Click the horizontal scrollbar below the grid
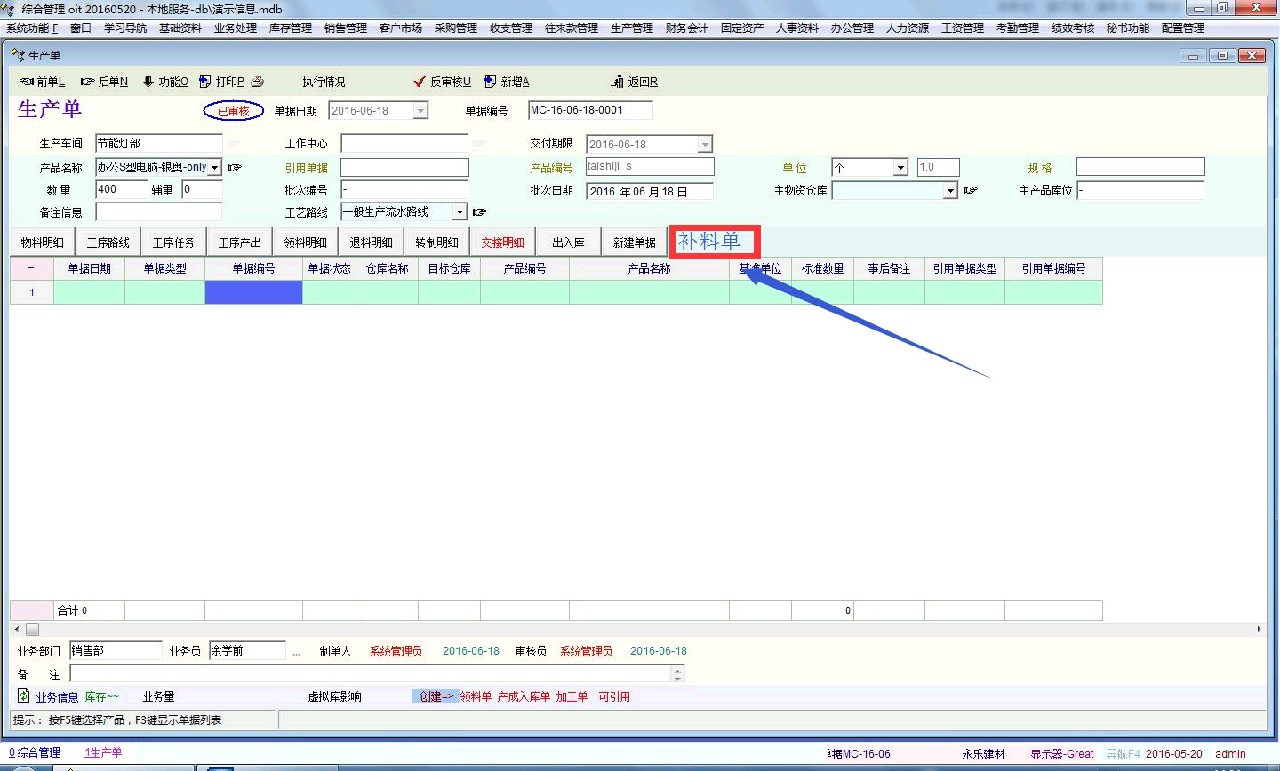This screenshot has width=1280, height=771. click(640, 629)
